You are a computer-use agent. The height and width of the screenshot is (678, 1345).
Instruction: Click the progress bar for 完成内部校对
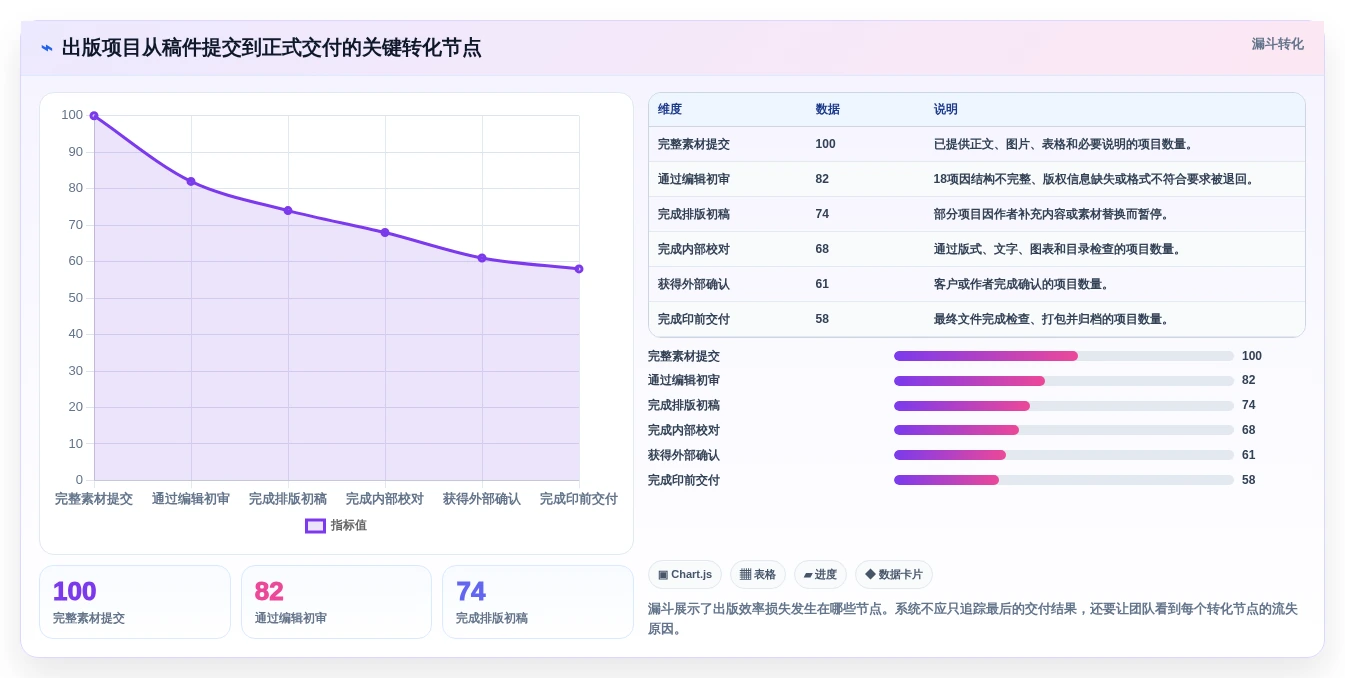pos(1064,430)
